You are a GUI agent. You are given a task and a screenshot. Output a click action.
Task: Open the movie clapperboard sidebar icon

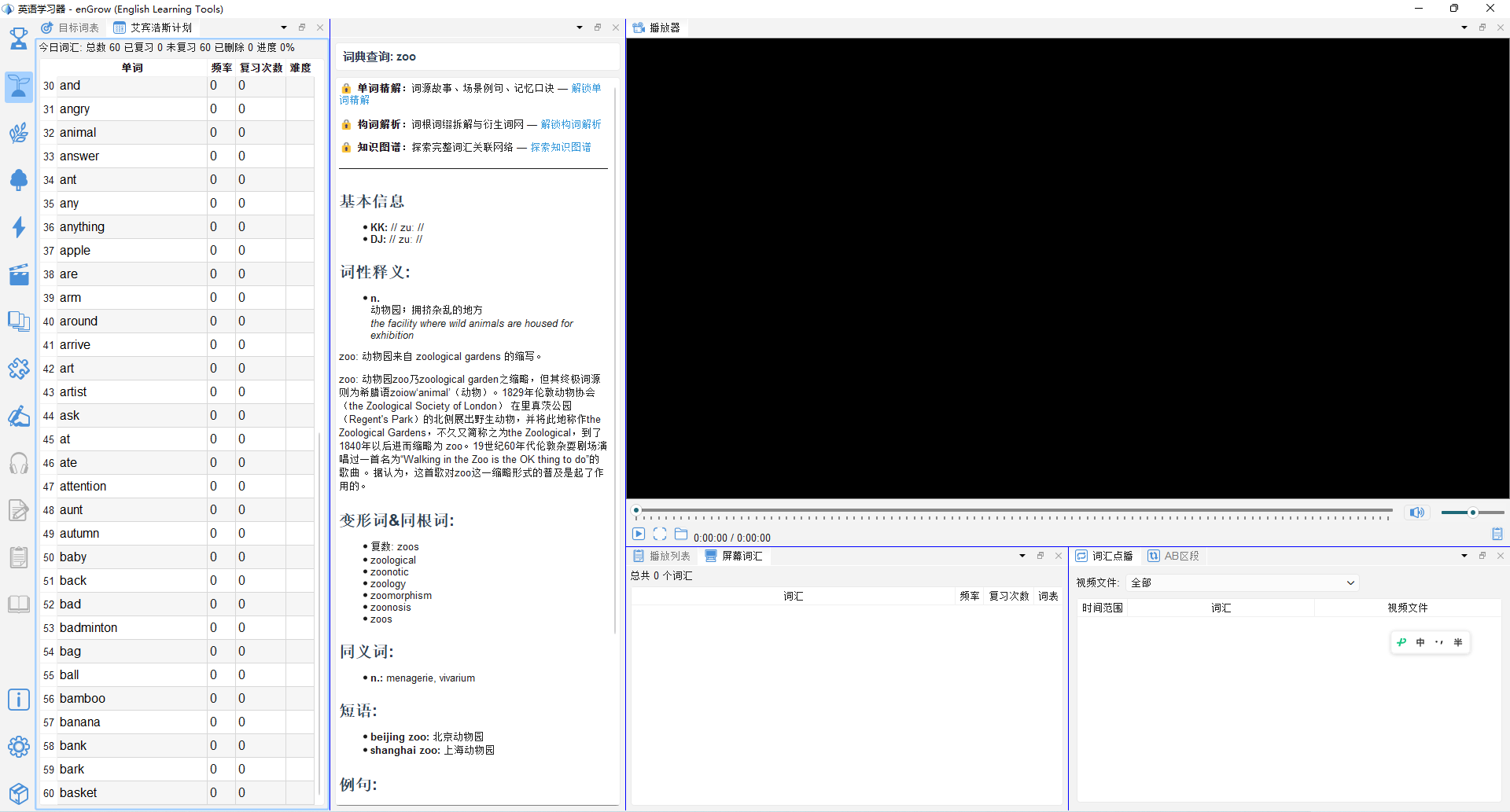[19, 274]
